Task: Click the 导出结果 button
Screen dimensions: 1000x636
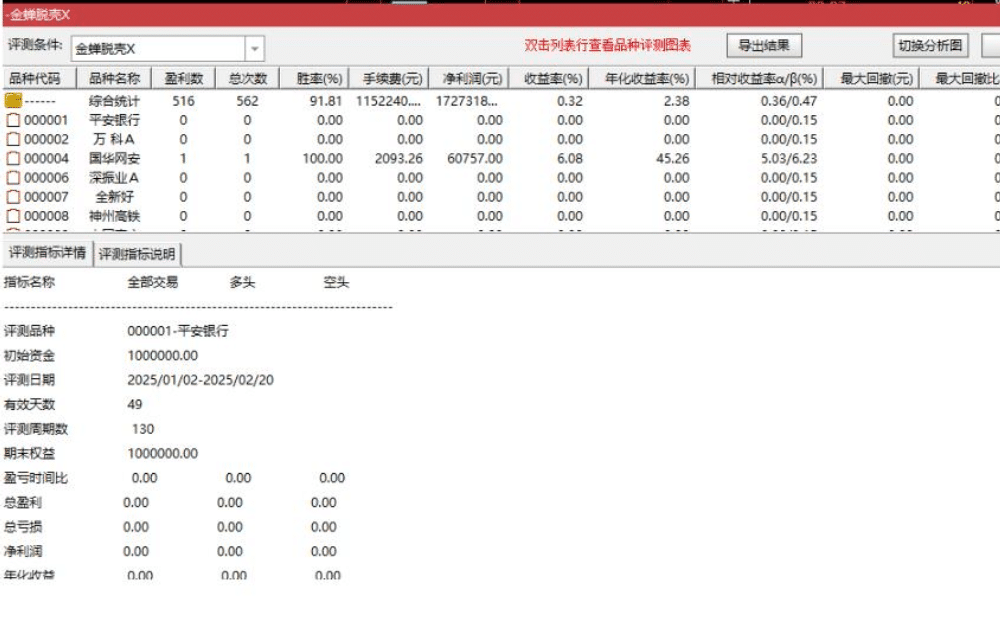Action: point(764,45)
